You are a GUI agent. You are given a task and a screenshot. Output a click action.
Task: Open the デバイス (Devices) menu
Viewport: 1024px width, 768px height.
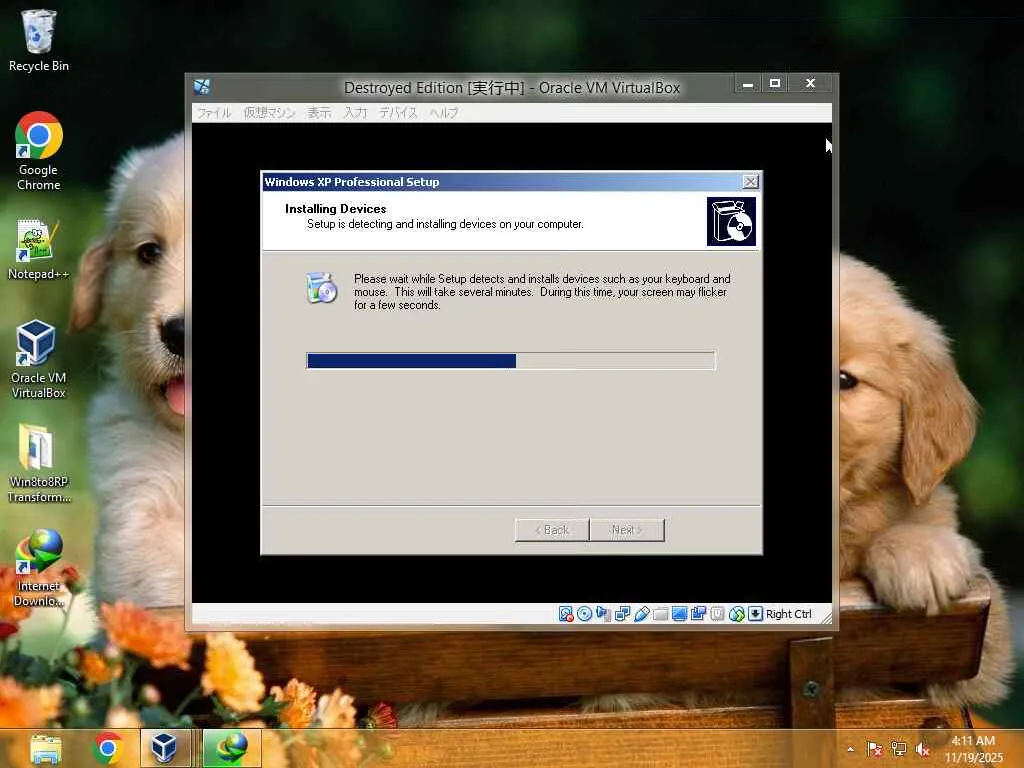click(x=398, y=113)
